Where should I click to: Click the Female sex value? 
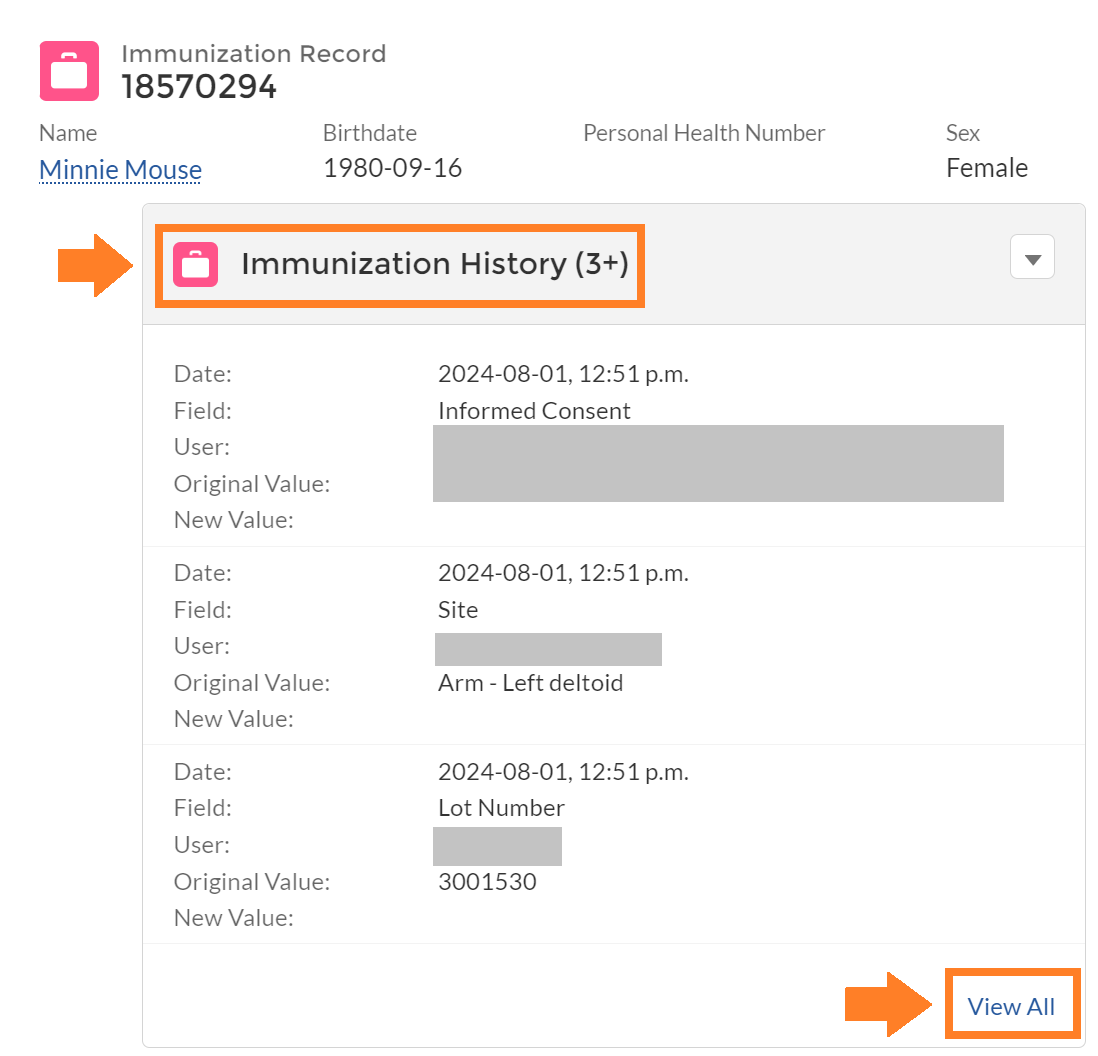click(x=987, y=168)
